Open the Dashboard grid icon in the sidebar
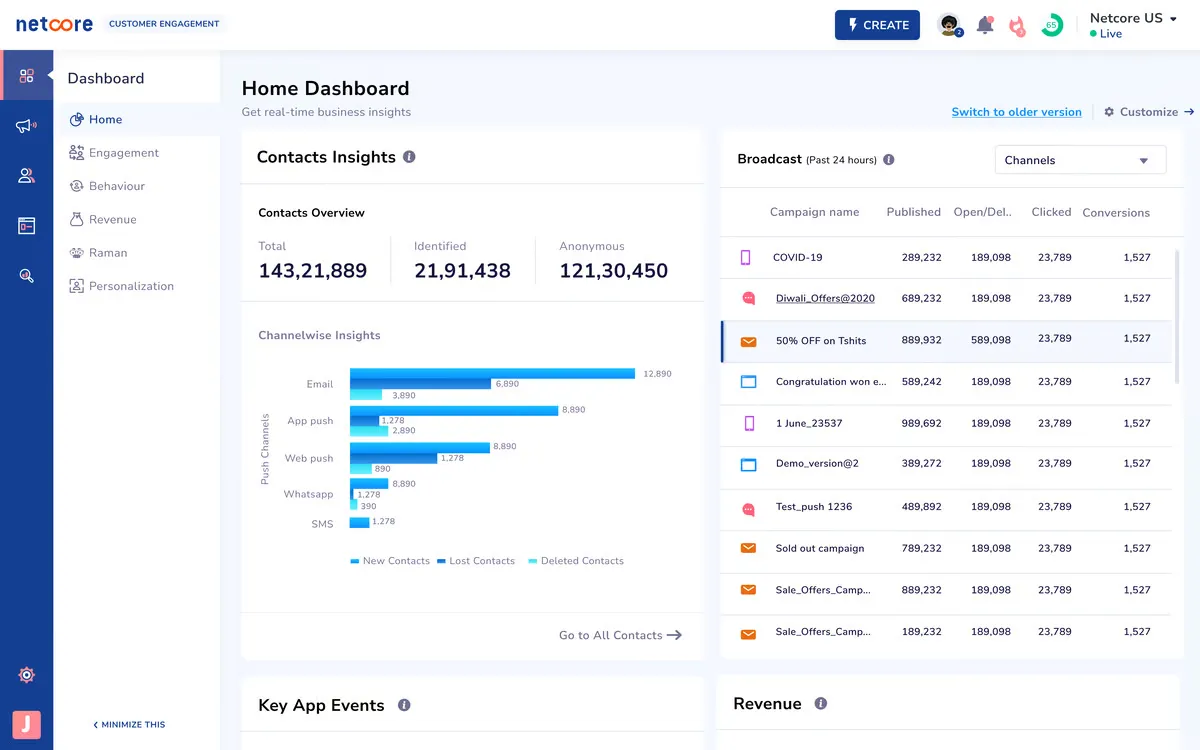The width and height of the screenshot is (1200, 750). (27, 74)
